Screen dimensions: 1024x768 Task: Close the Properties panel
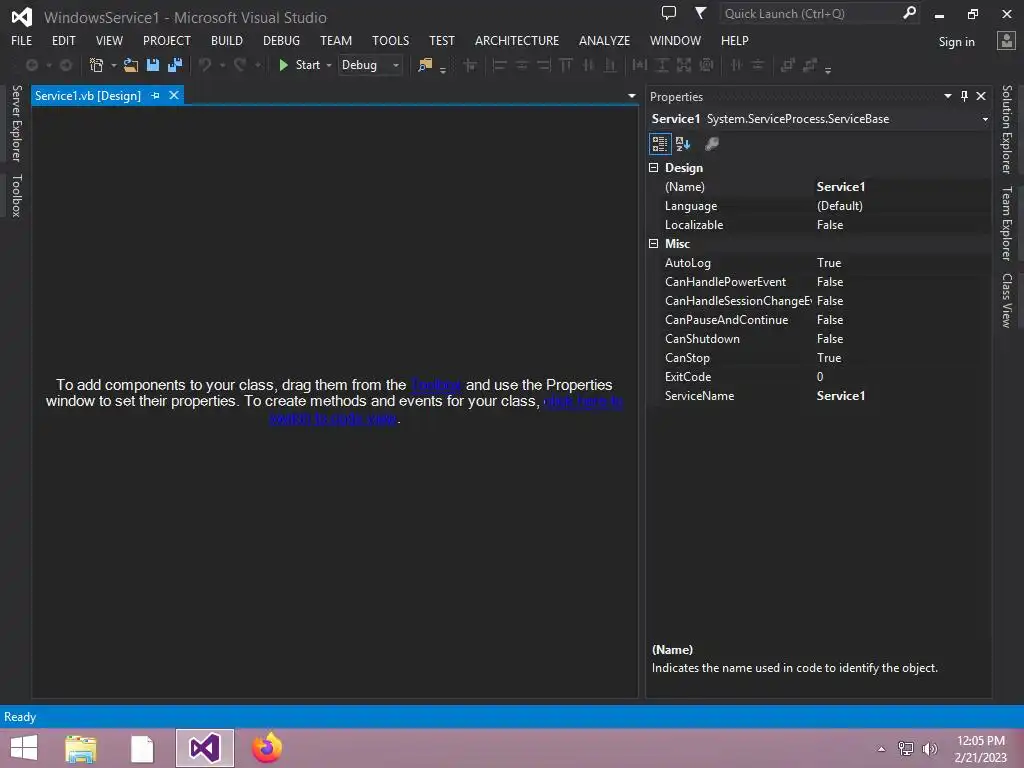(x=981, y=96)
